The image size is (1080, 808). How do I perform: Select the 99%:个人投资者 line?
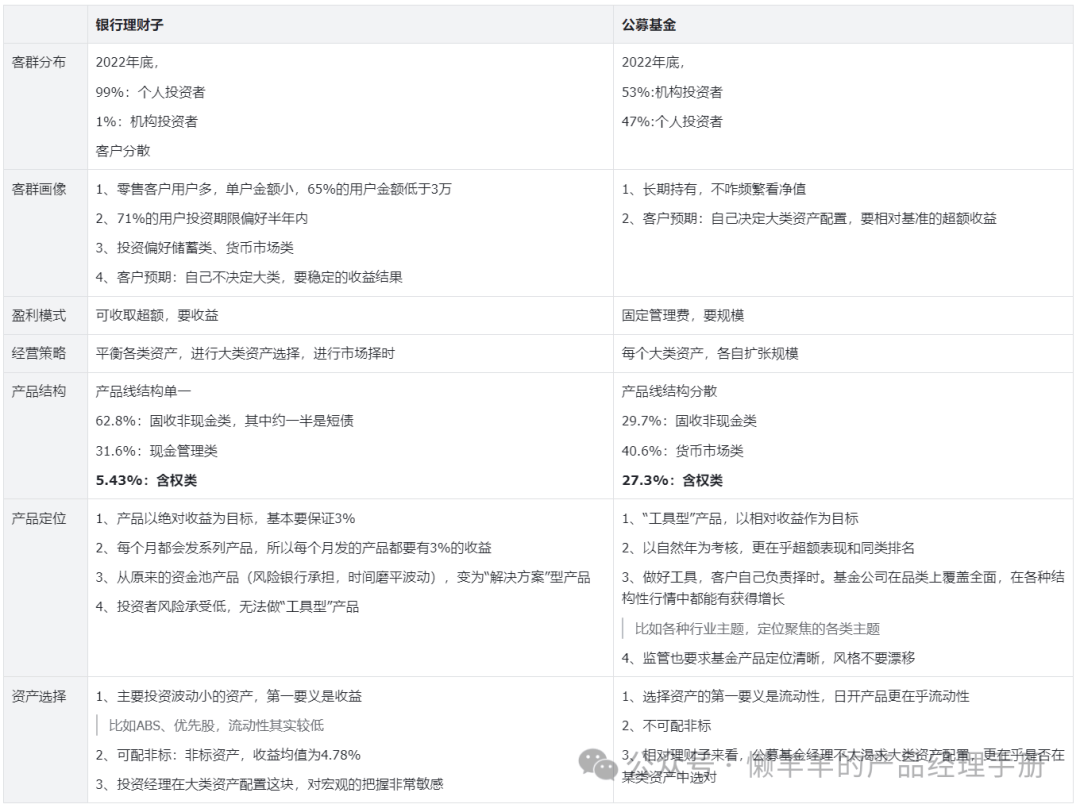151,92
